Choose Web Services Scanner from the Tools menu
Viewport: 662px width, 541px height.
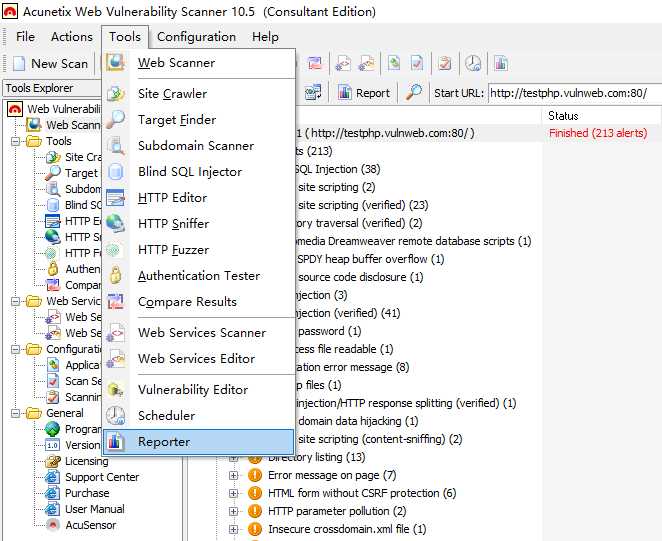(x=198, y=333)
